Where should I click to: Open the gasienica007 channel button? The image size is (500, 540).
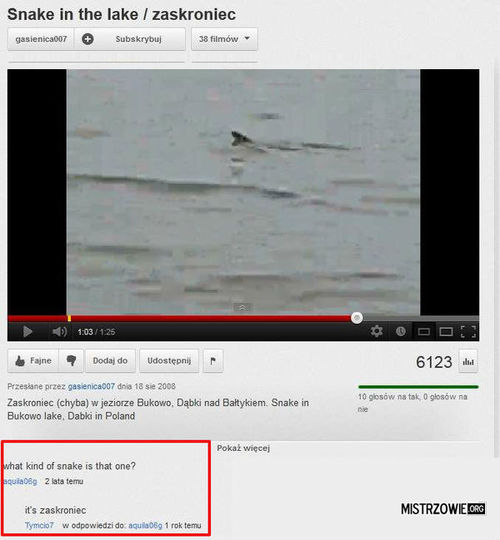[41, 39]
